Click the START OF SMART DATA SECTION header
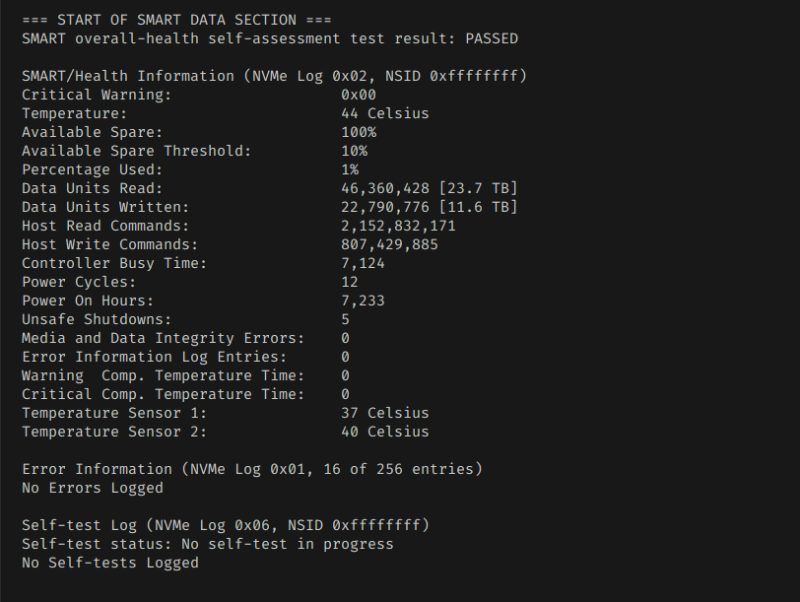Viewport: 800px width, 602px height. [x=177, y=20]
